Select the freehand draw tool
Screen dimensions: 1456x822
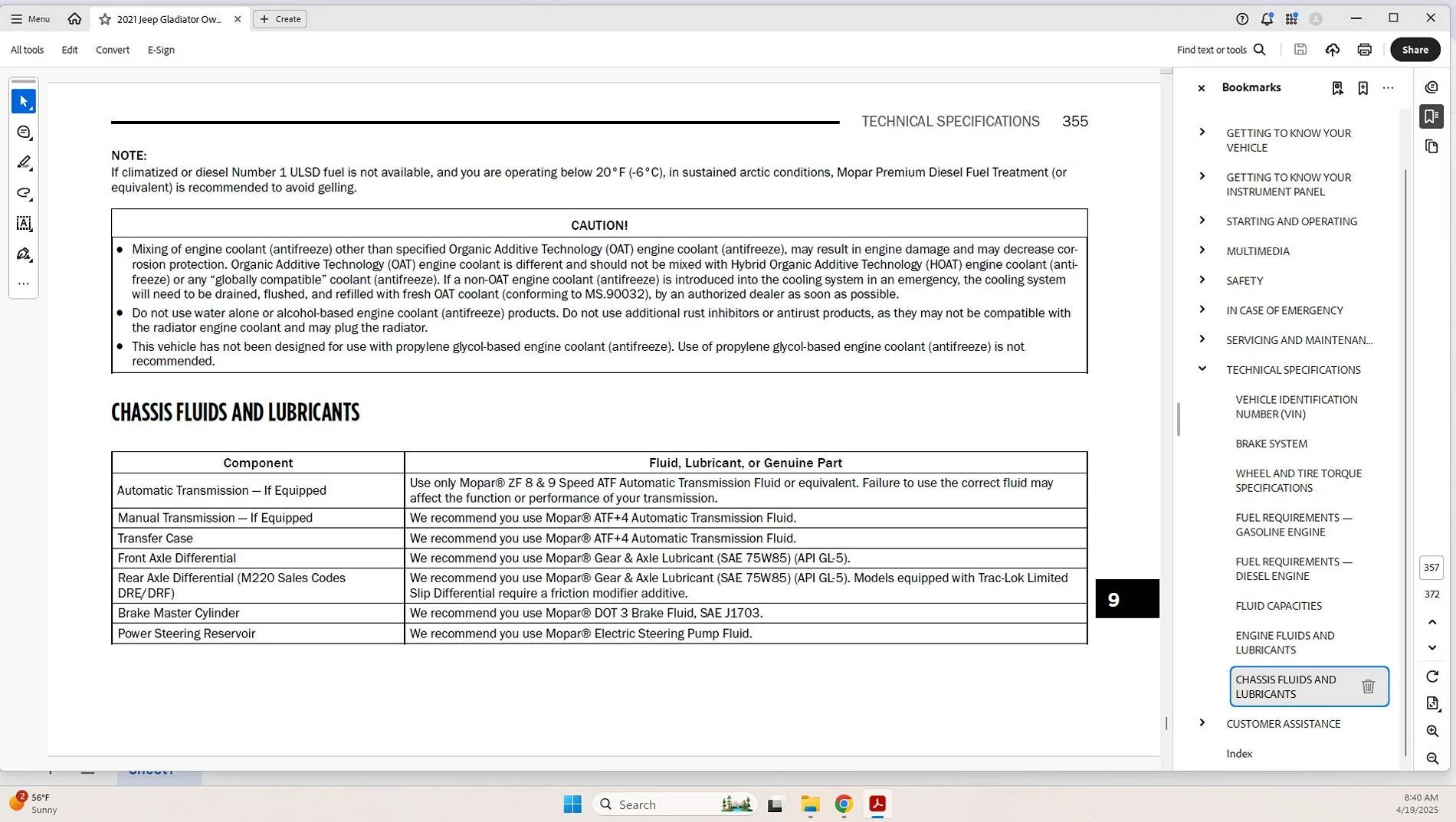point(24,193)
